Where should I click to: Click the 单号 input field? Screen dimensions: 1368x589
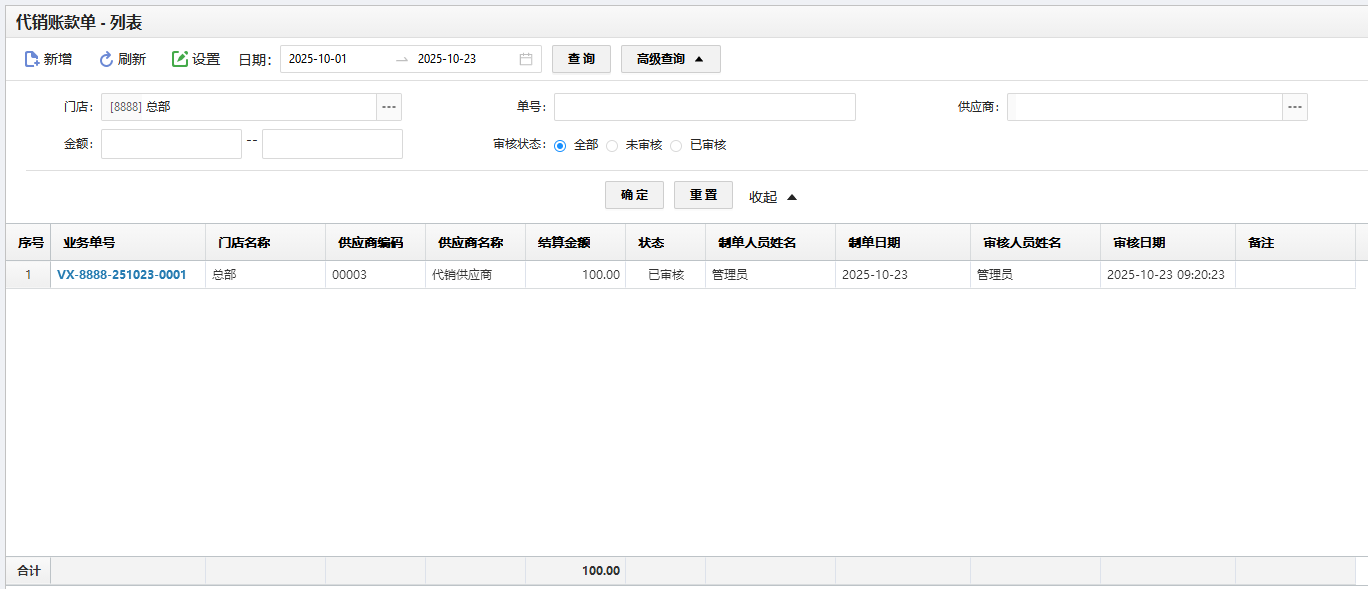tap(704, 107)
